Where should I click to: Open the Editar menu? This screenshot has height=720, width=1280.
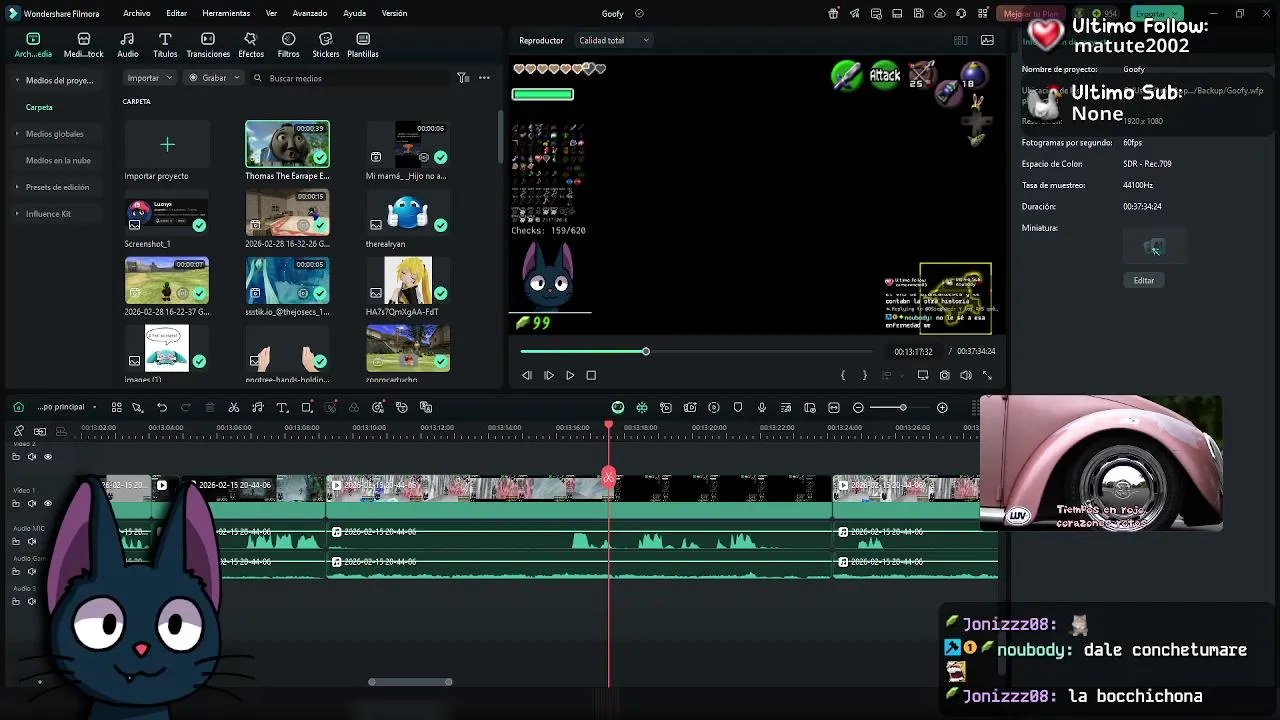tap(177, 13)
